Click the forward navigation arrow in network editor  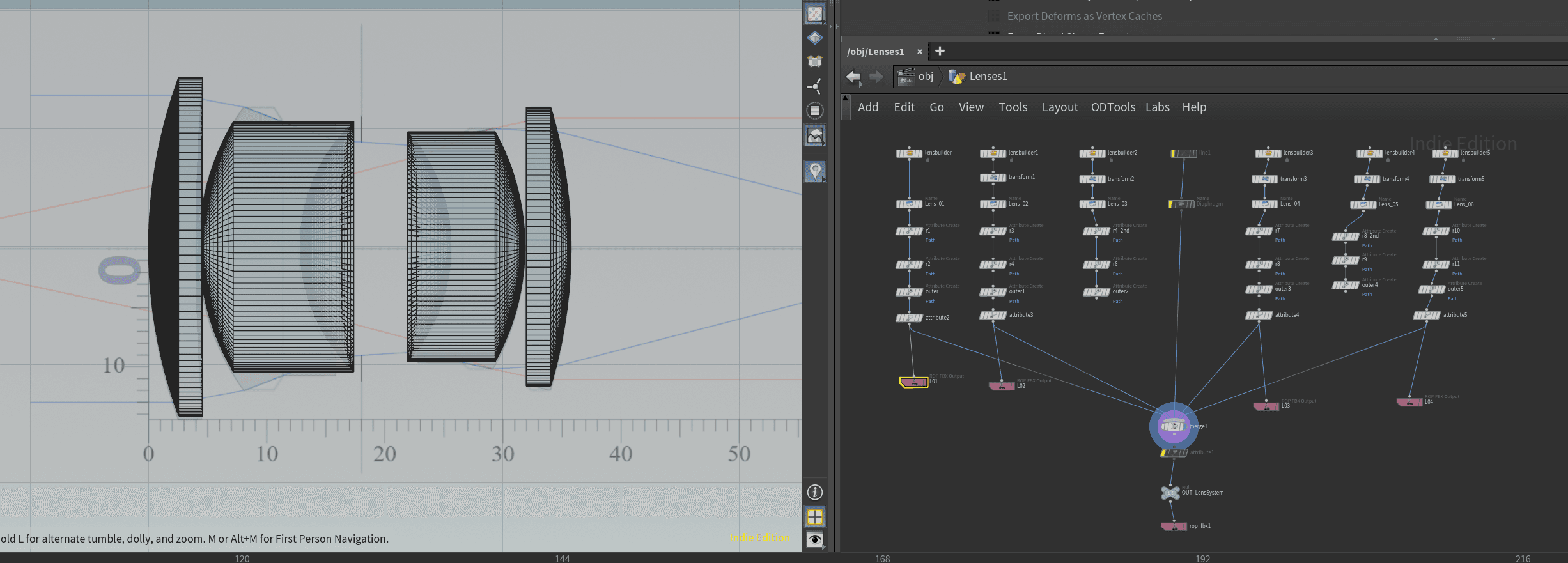pos(876,77)
